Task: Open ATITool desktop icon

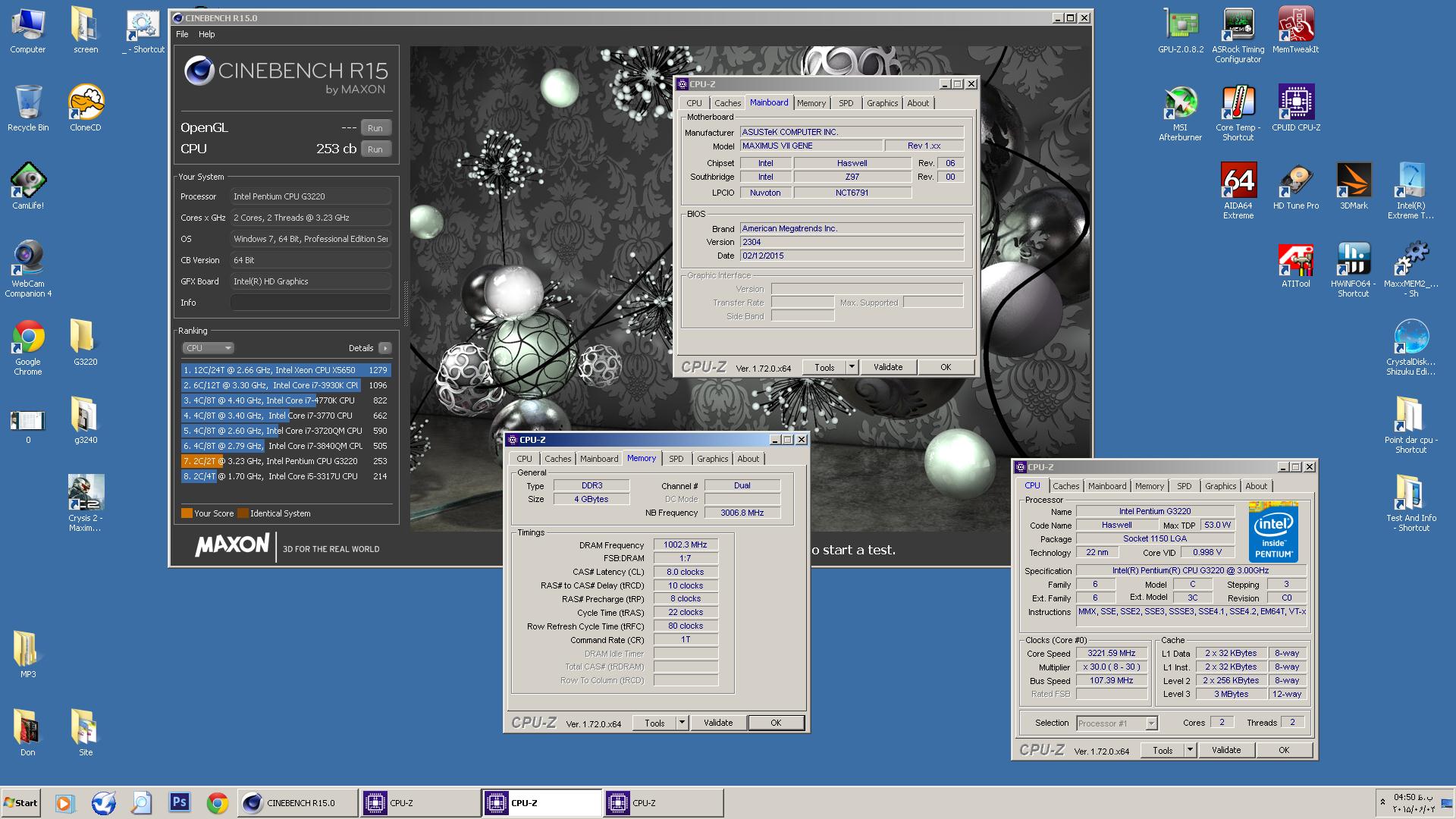Action: (1296, 265)
